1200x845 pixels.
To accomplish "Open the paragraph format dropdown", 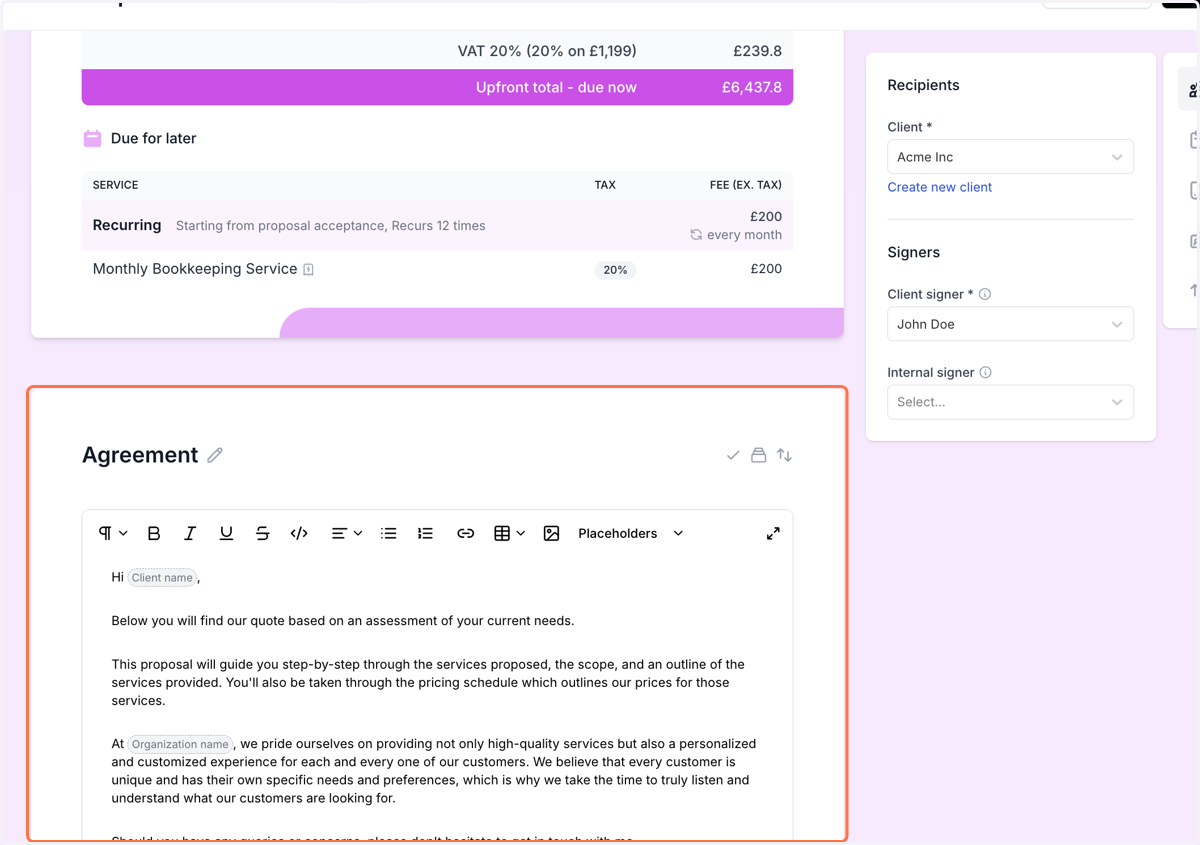I will (113, 533).
